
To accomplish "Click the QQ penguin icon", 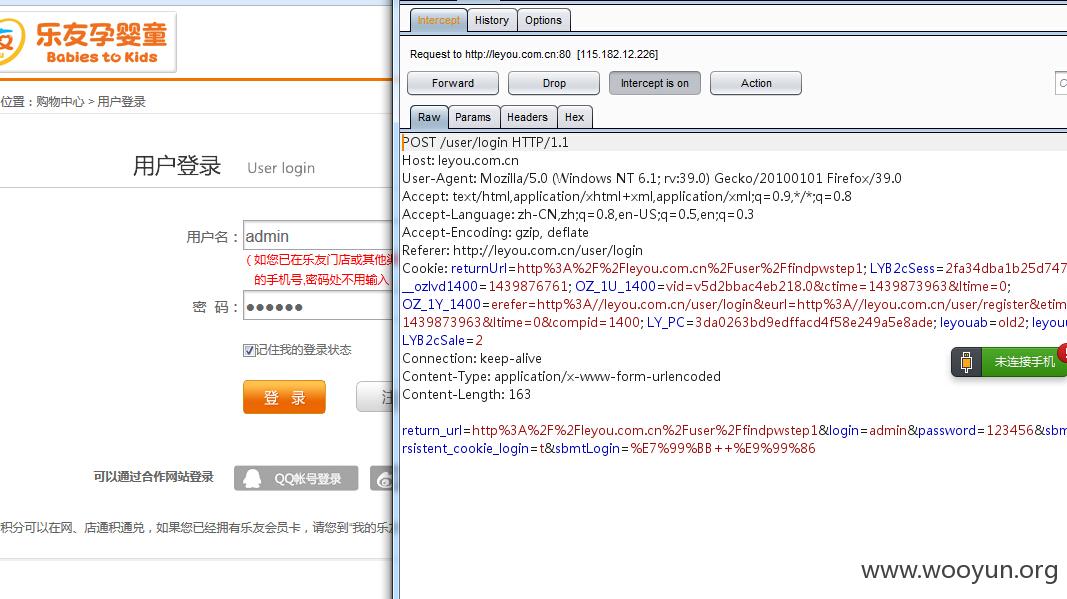I will coord(252,479).
